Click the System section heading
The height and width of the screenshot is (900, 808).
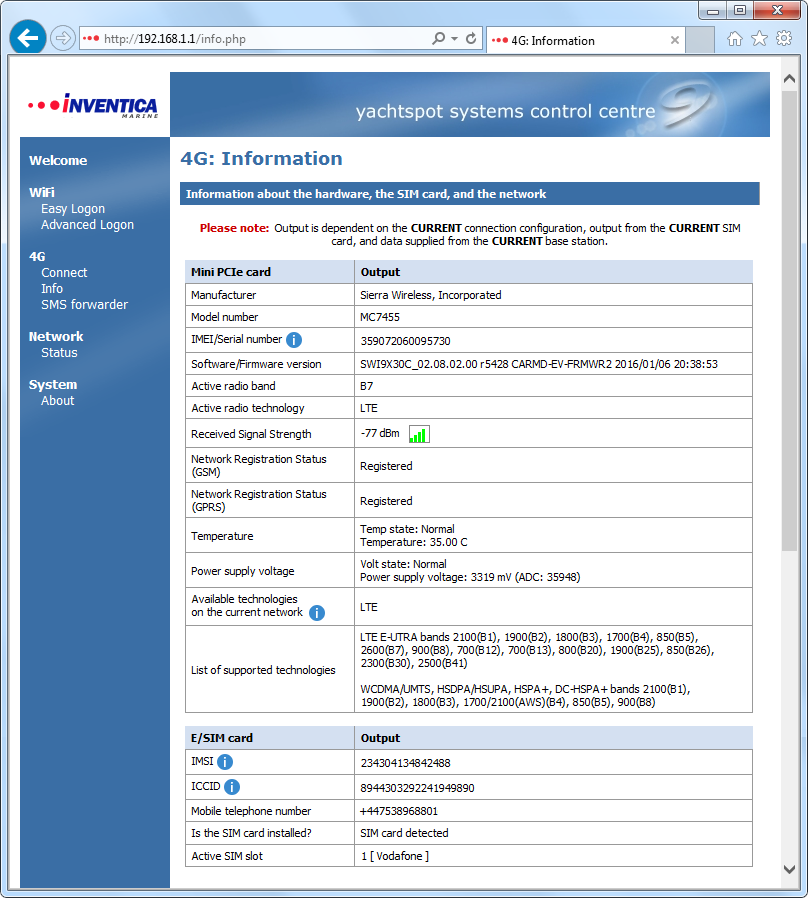tap(53, 385)
